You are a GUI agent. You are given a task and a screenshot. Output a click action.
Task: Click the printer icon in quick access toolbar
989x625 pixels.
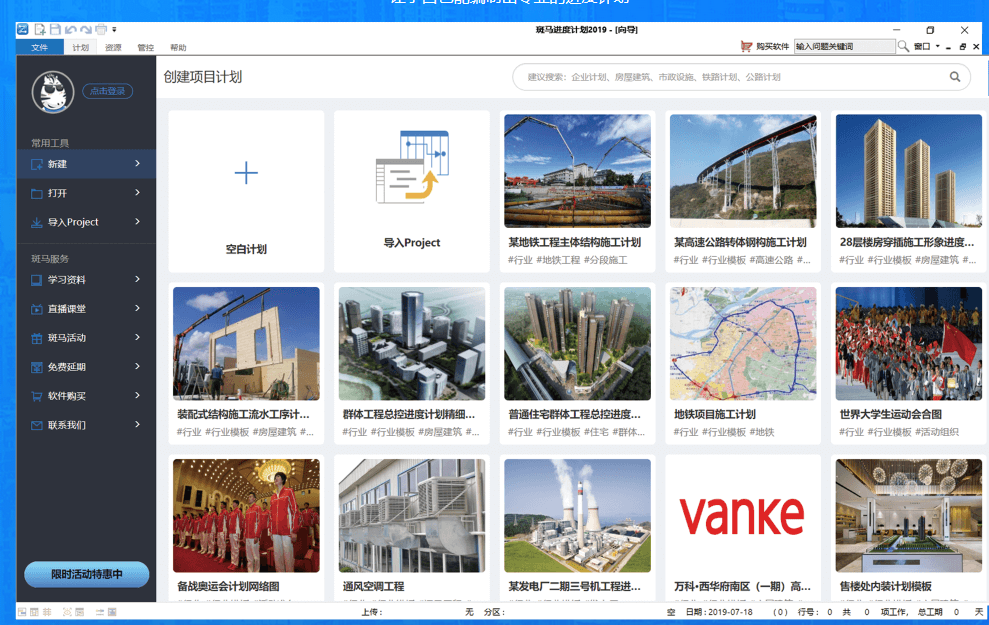point(101,30)
